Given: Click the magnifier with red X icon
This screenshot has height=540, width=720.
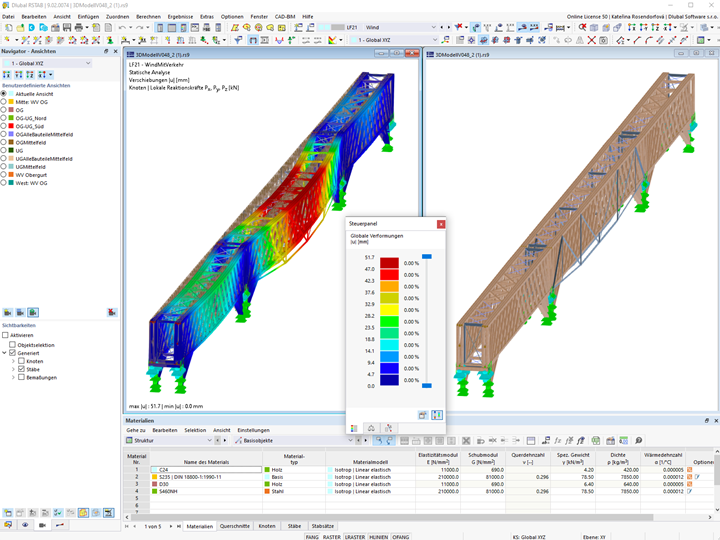Looking at the screenshot, I should point(582,28).
